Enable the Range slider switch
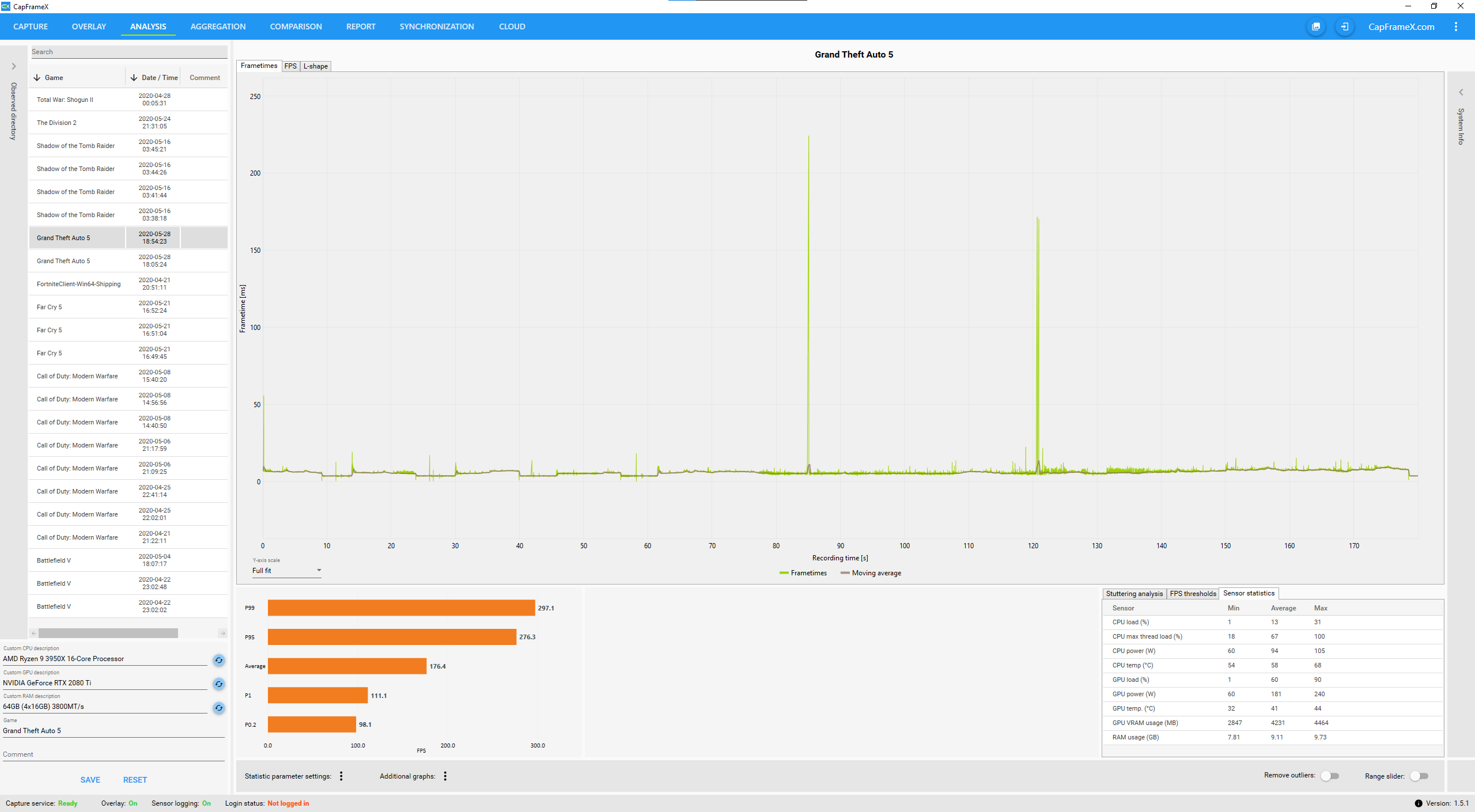1475x812 pixels. [x=1419, y=776]
